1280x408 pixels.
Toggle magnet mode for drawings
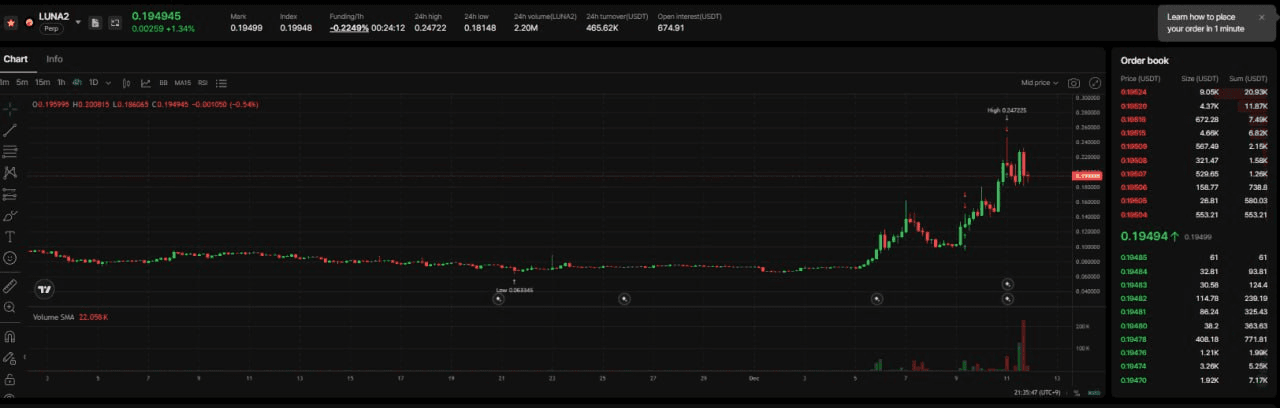click(x=10, y=337)
